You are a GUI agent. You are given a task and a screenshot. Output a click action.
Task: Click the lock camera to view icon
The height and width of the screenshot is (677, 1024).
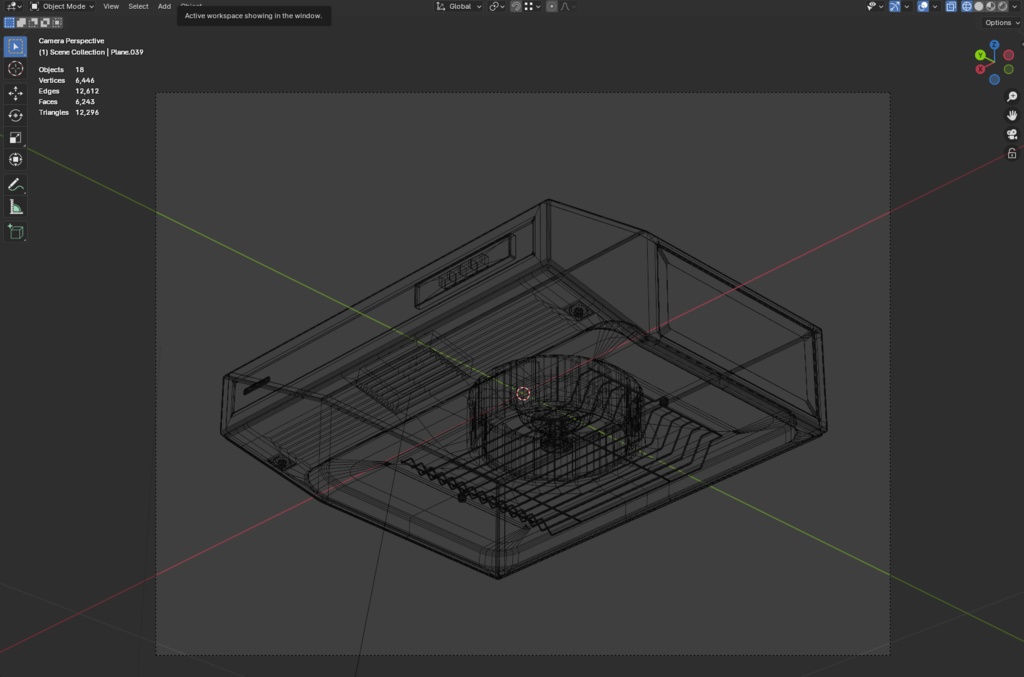1012,153
